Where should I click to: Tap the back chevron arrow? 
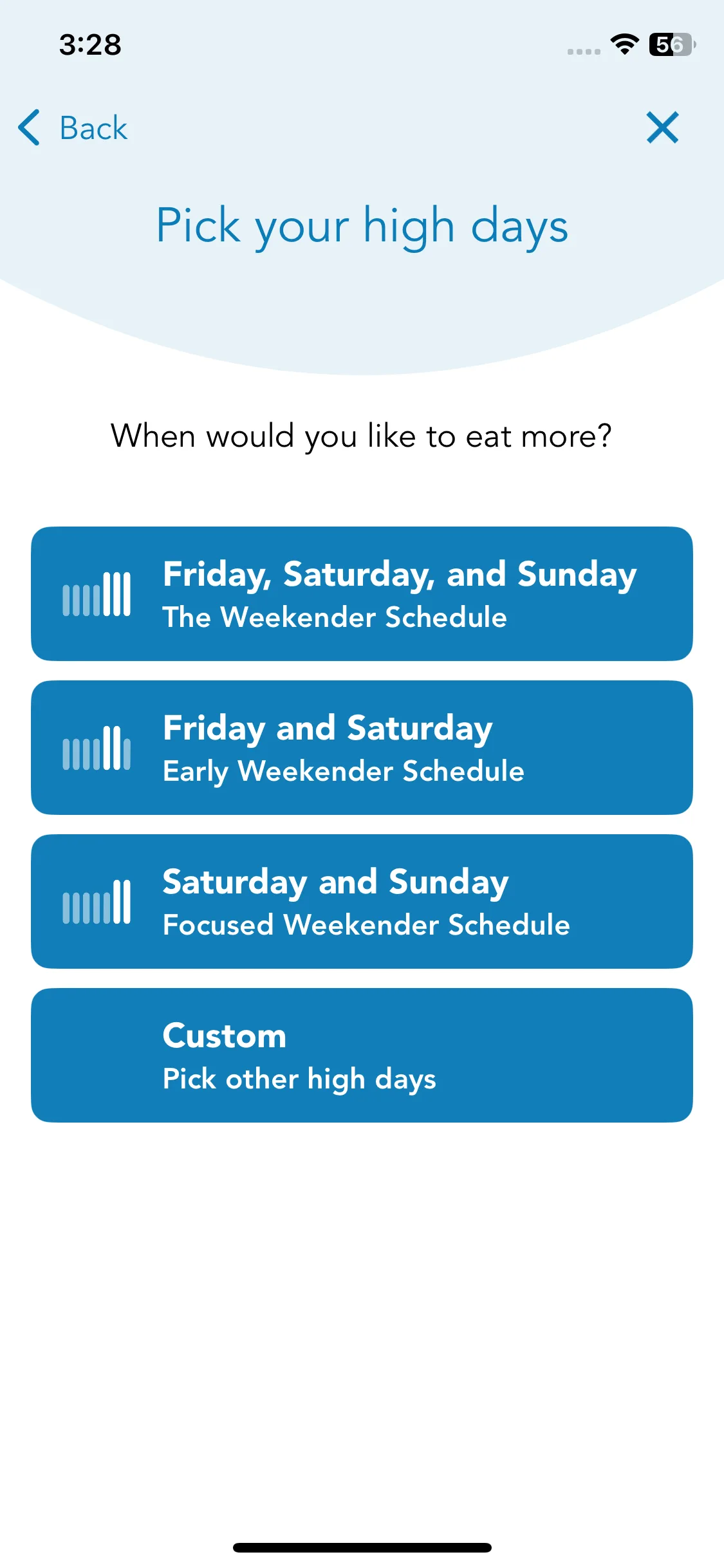(30, 127)
